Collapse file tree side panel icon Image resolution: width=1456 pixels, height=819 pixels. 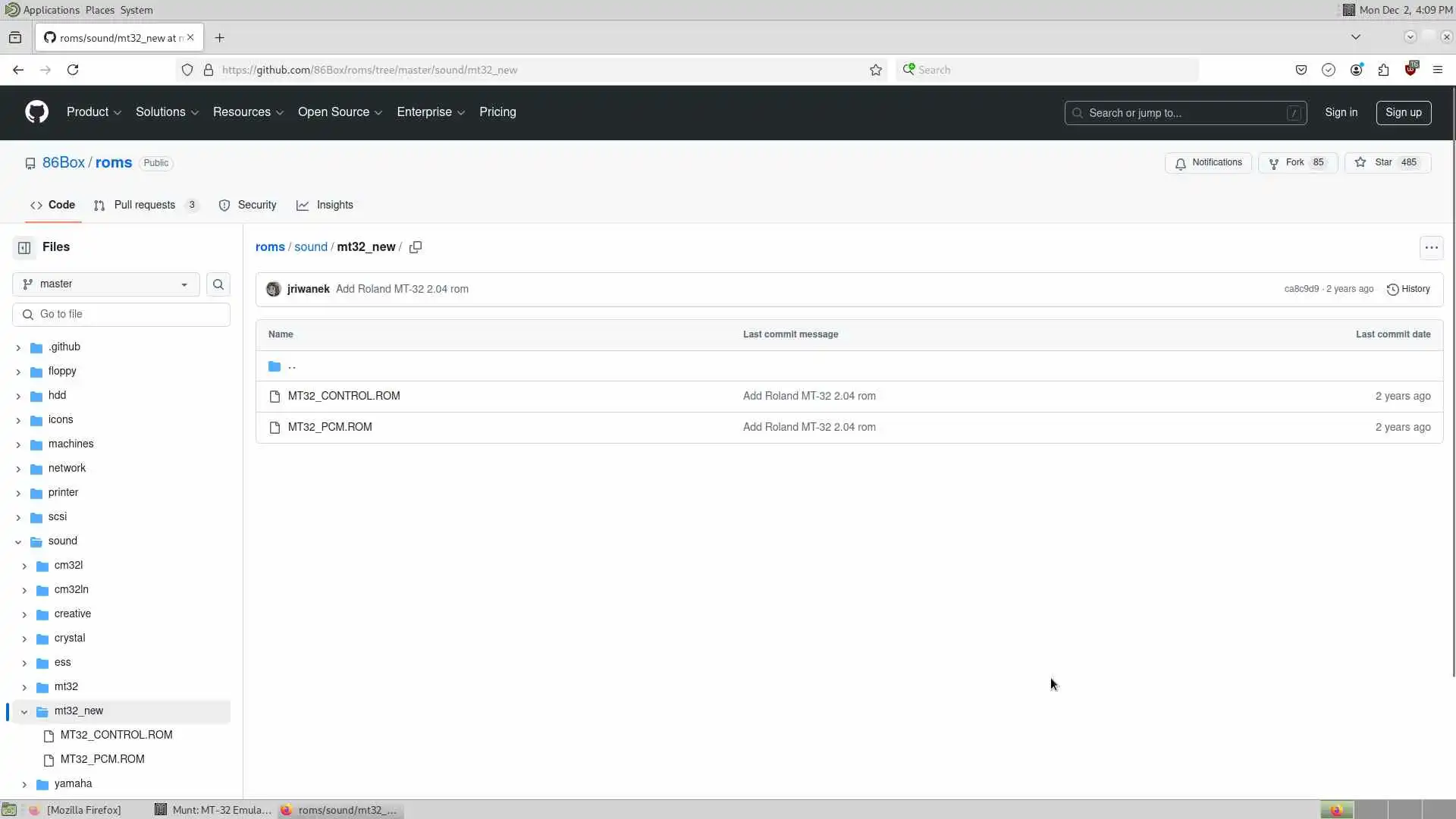coord(24,247)
